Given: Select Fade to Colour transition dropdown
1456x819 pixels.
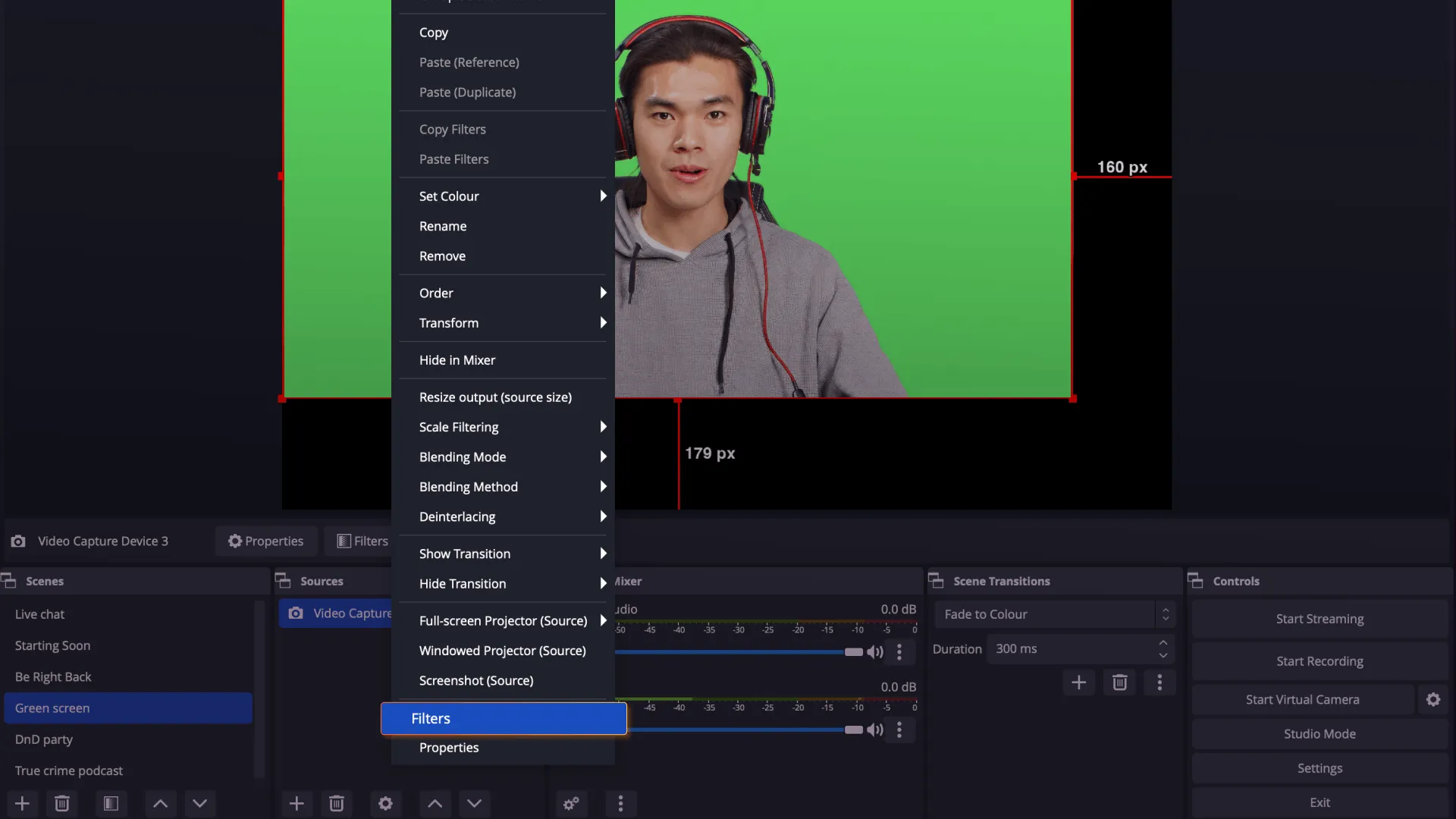Looking at the screenshot, I should click(1055, 614).
